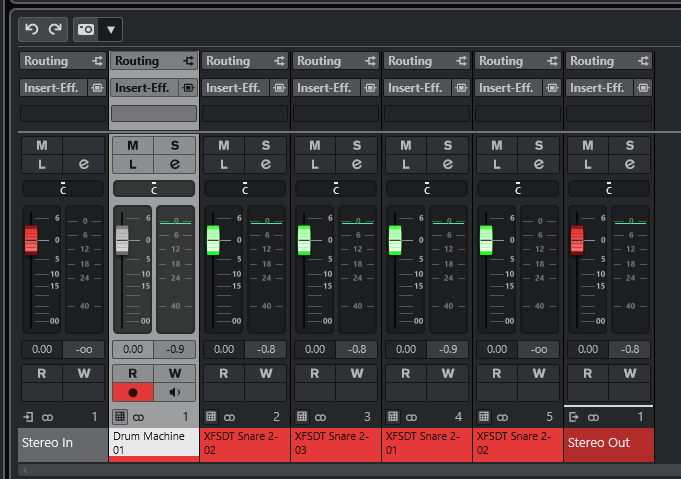Open Insert-Eff. section of XFSDT Snare 2-01
Viewport: 681px width, 479px height.
417,88
